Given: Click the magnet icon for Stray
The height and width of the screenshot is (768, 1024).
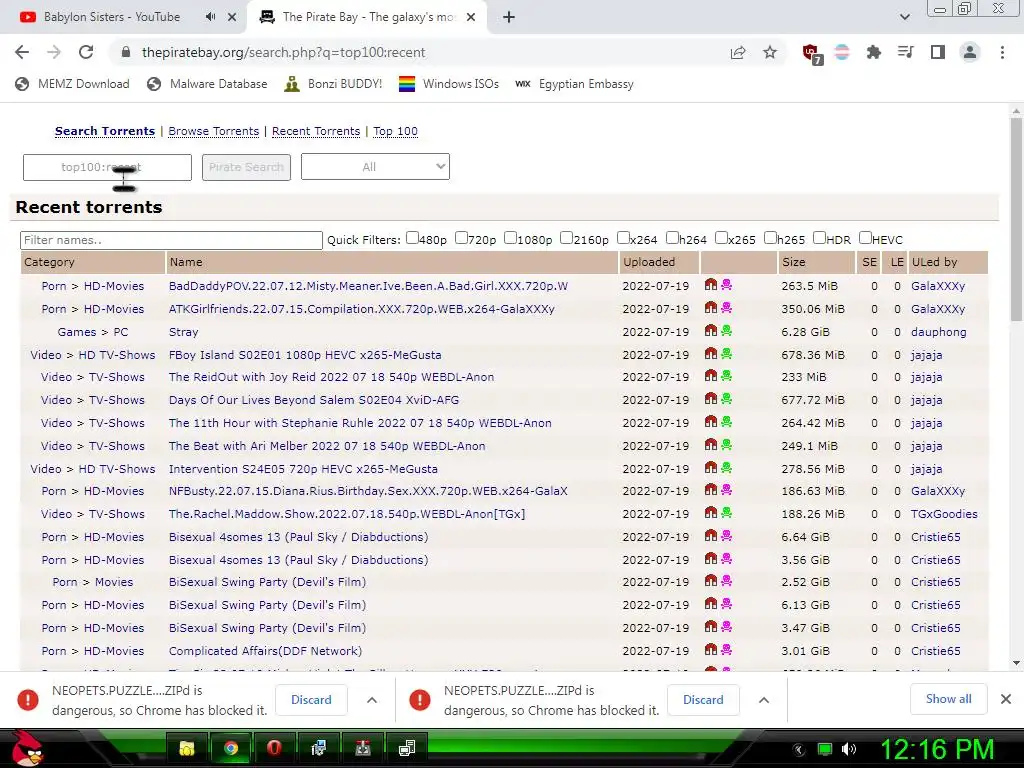Looking at the screenshot, I should (x=711, y=331).
